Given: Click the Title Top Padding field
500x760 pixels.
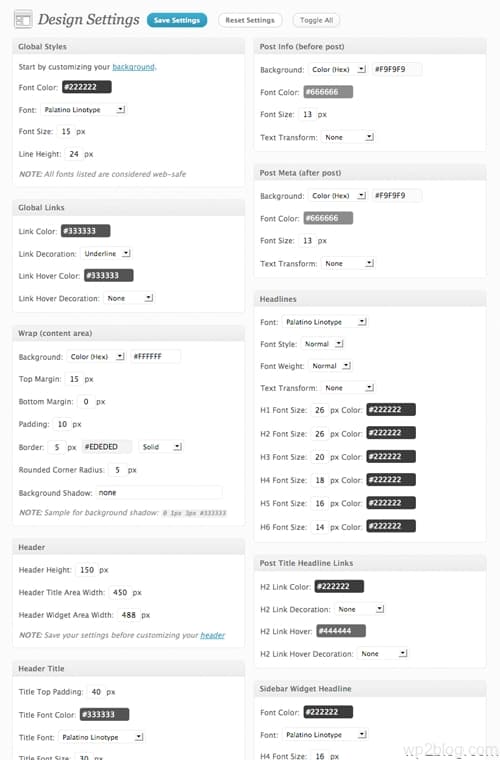Looking at the screenshot, I should pos(96,692).
